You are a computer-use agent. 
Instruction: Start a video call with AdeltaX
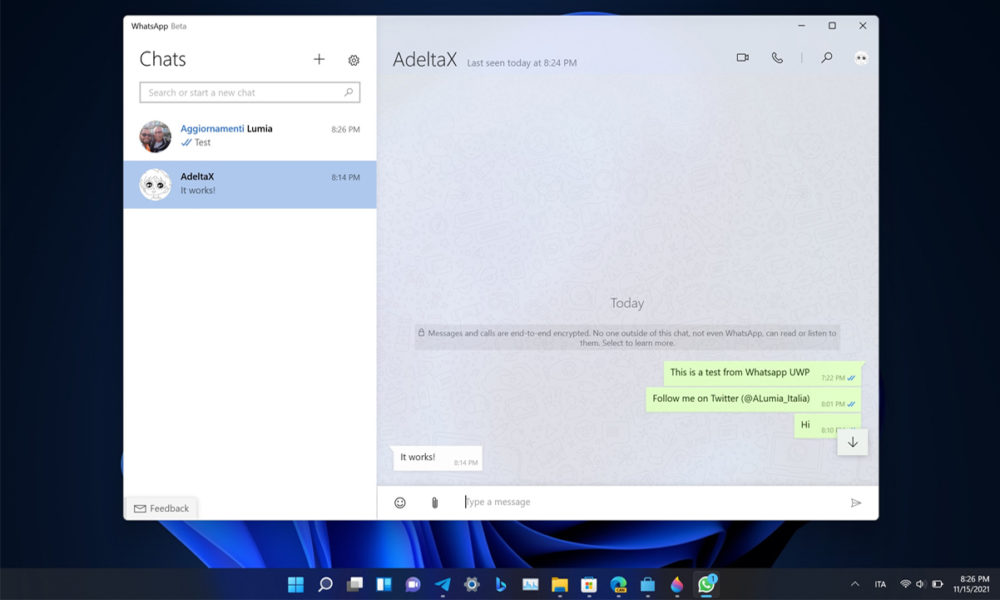[742, 57]
